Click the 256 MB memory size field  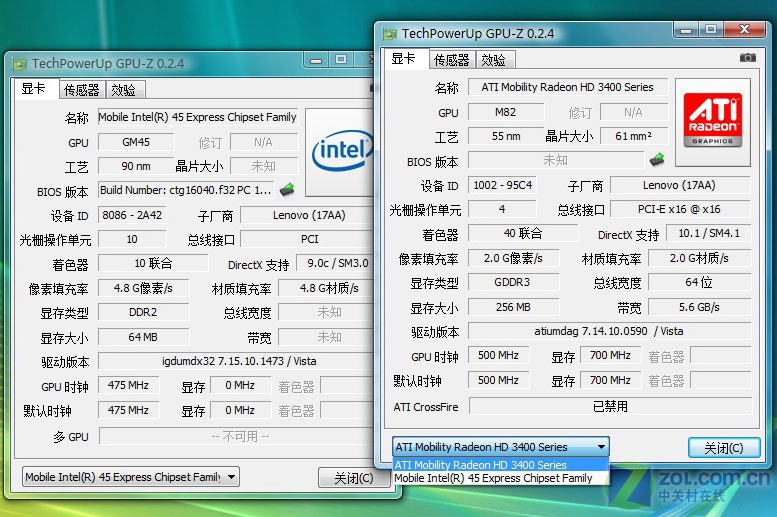(x=513, y=307)
